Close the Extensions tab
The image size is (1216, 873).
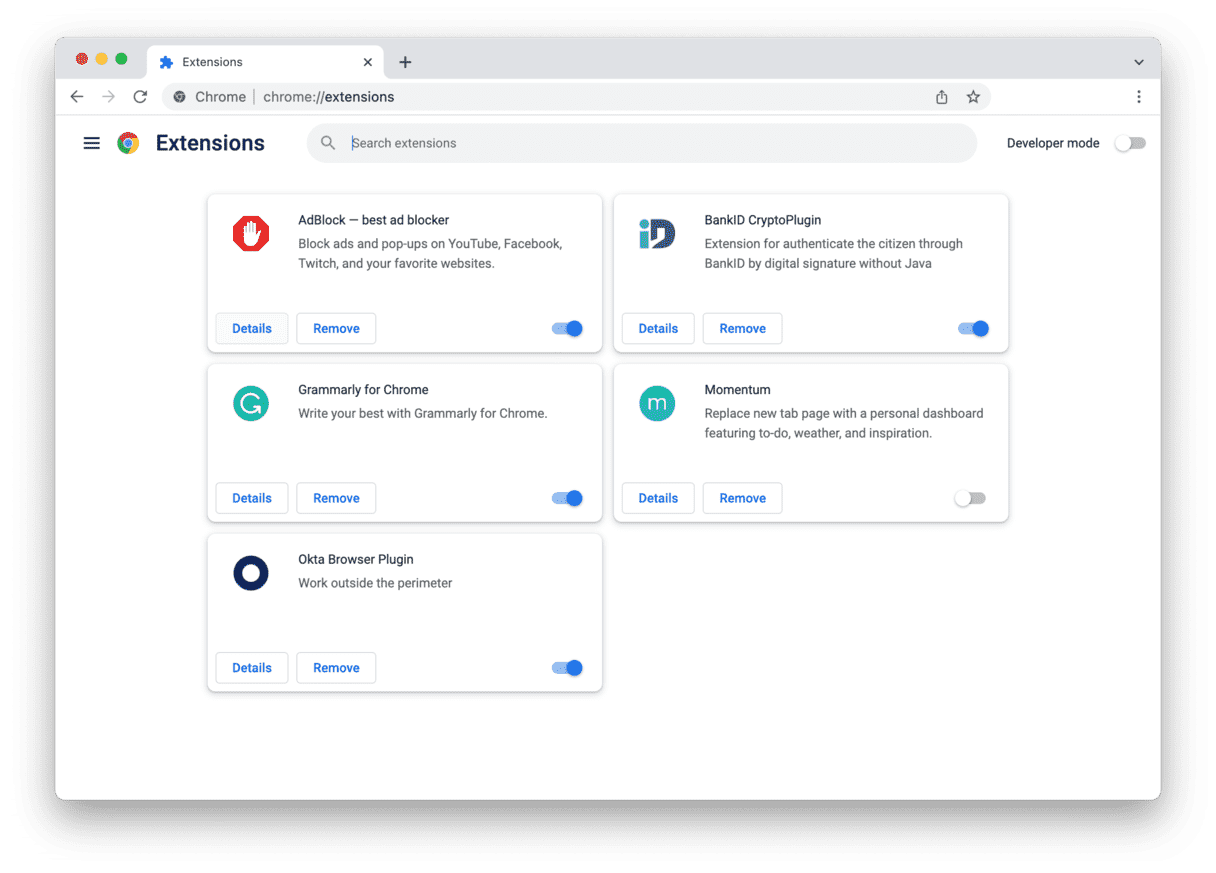click(x=367, y=62)
